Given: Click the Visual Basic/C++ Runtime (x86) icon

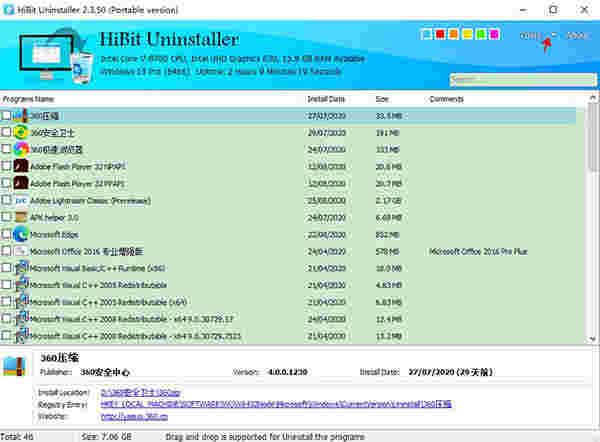Looking at the screenshot, I should point(22,267).
